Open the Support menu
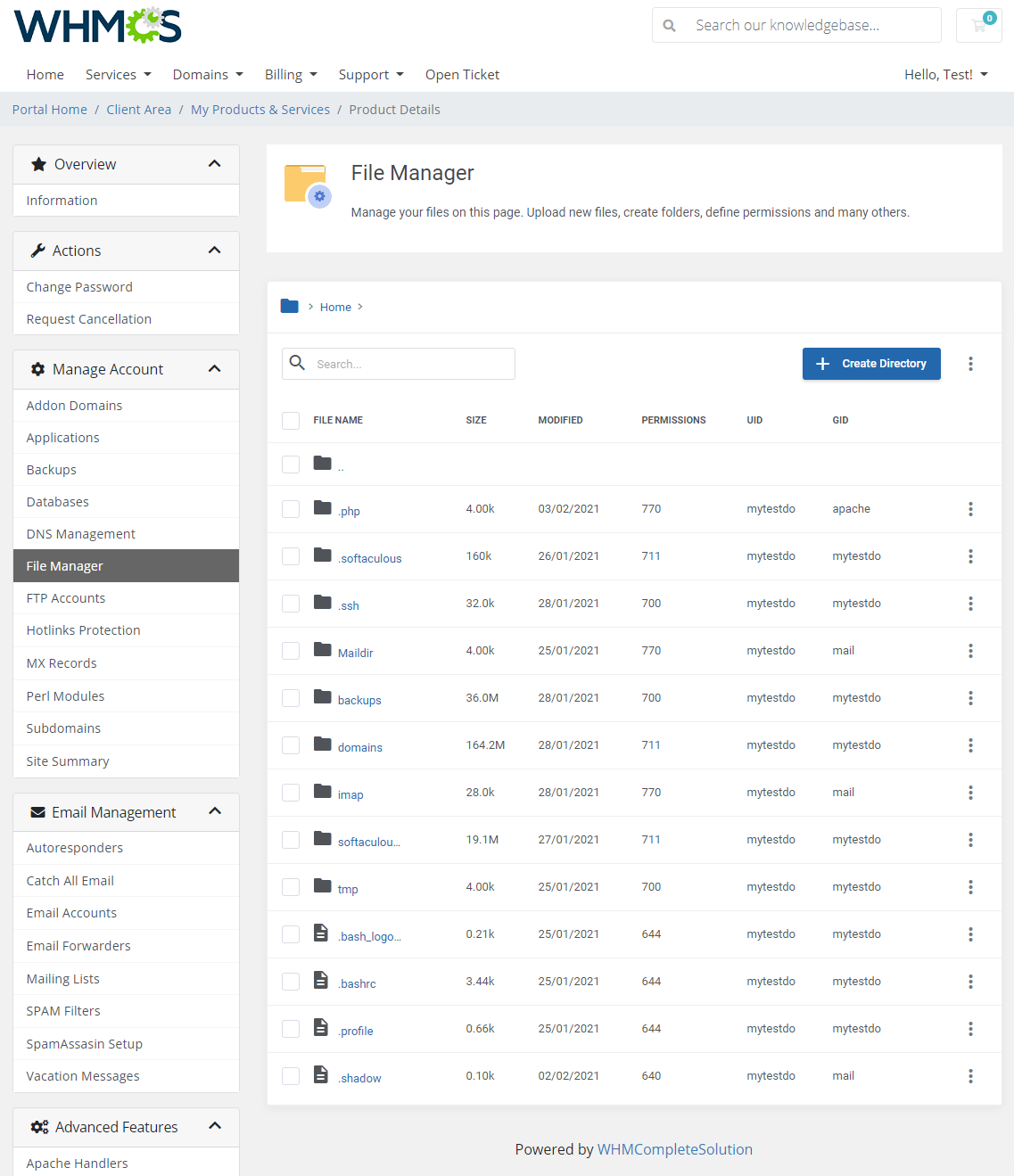Screen dimensions: 1014x1176 point(370,75)
